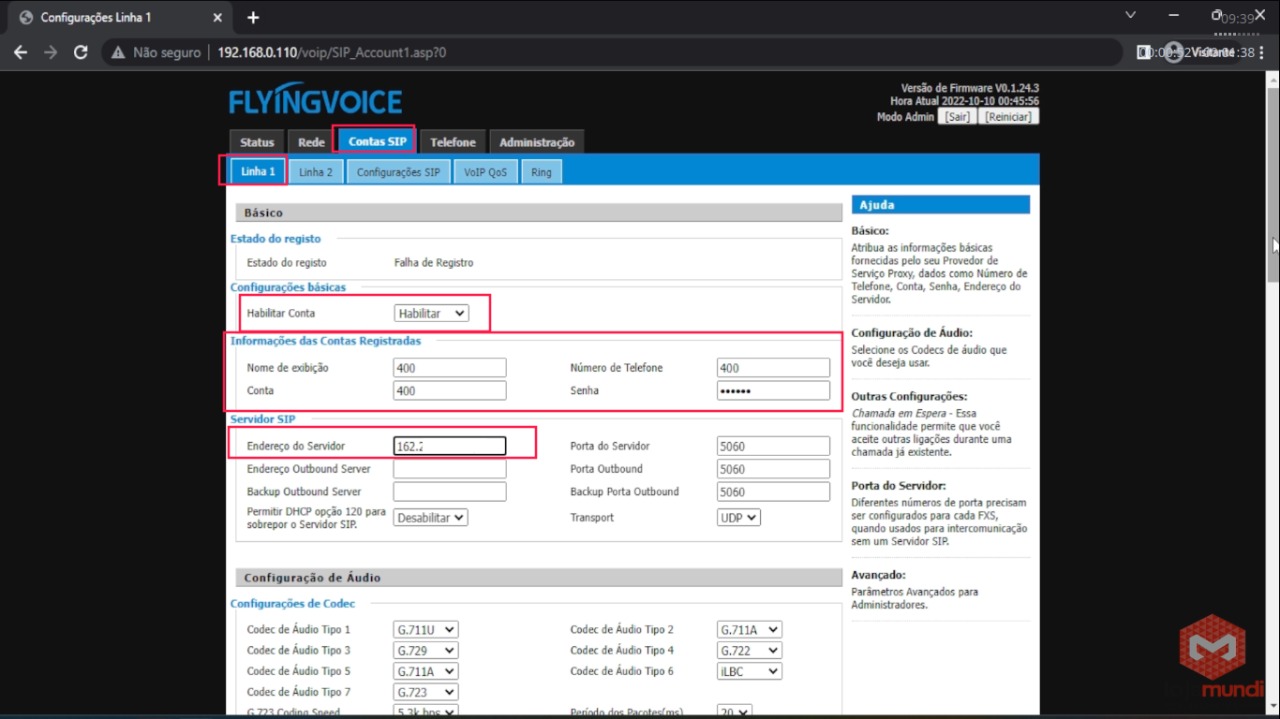Click the Configurações de Codec group label
The image size is (1280, 719).
coord(293,604)
